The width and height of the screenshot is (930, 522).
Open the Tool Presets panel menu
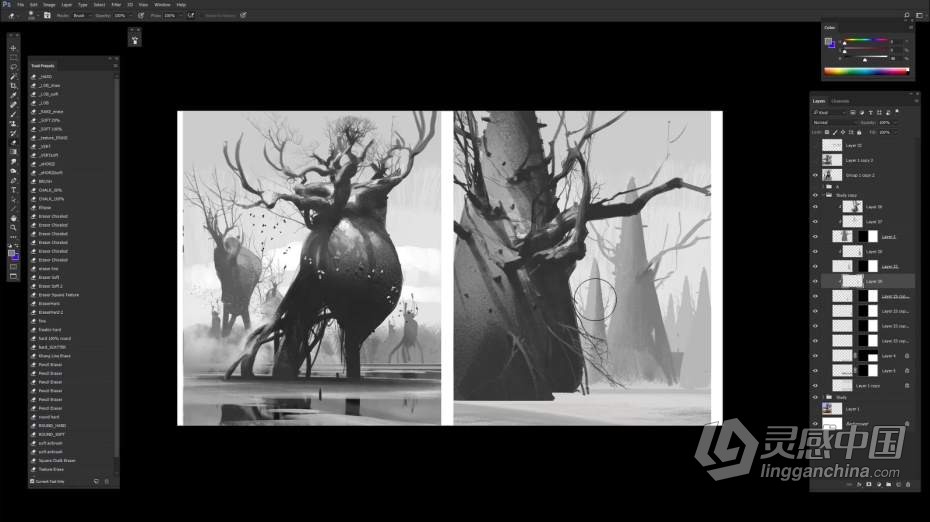pos(116,66)
